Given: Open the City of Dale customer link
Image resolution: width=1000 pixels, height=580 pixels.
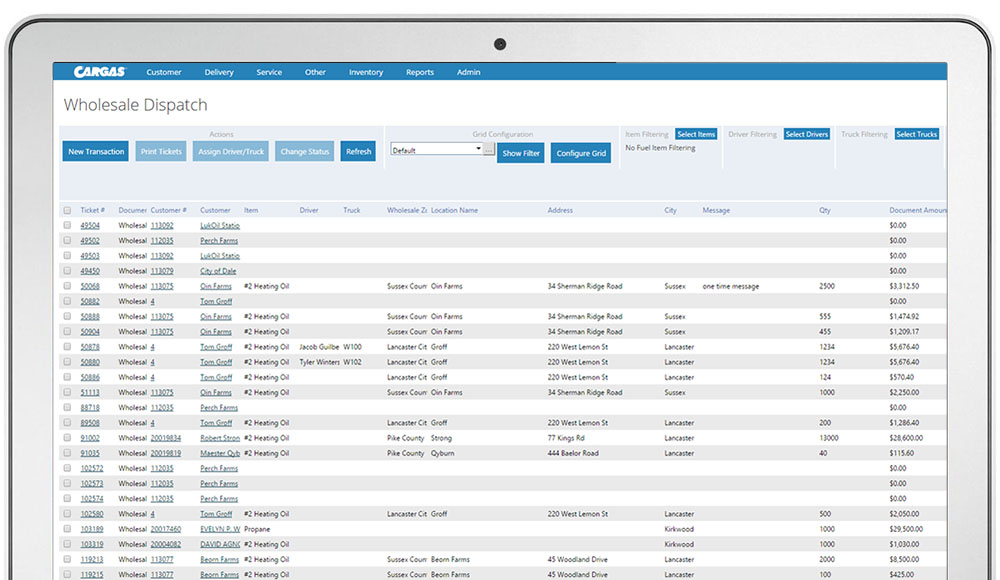Looking at the screenshot, I should tap(218, 271).
